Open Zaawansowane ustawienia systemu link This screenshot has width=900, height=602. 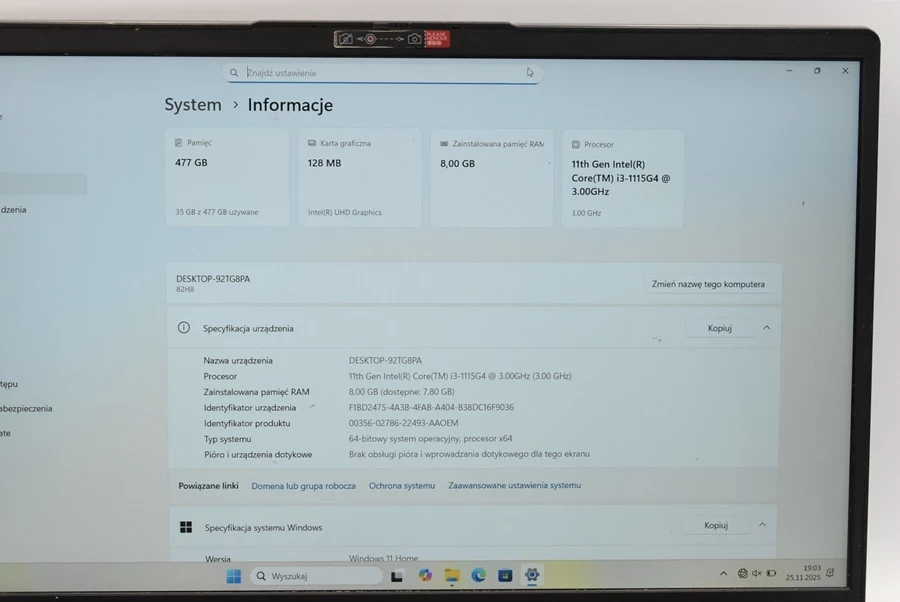[x=514, y=486]
